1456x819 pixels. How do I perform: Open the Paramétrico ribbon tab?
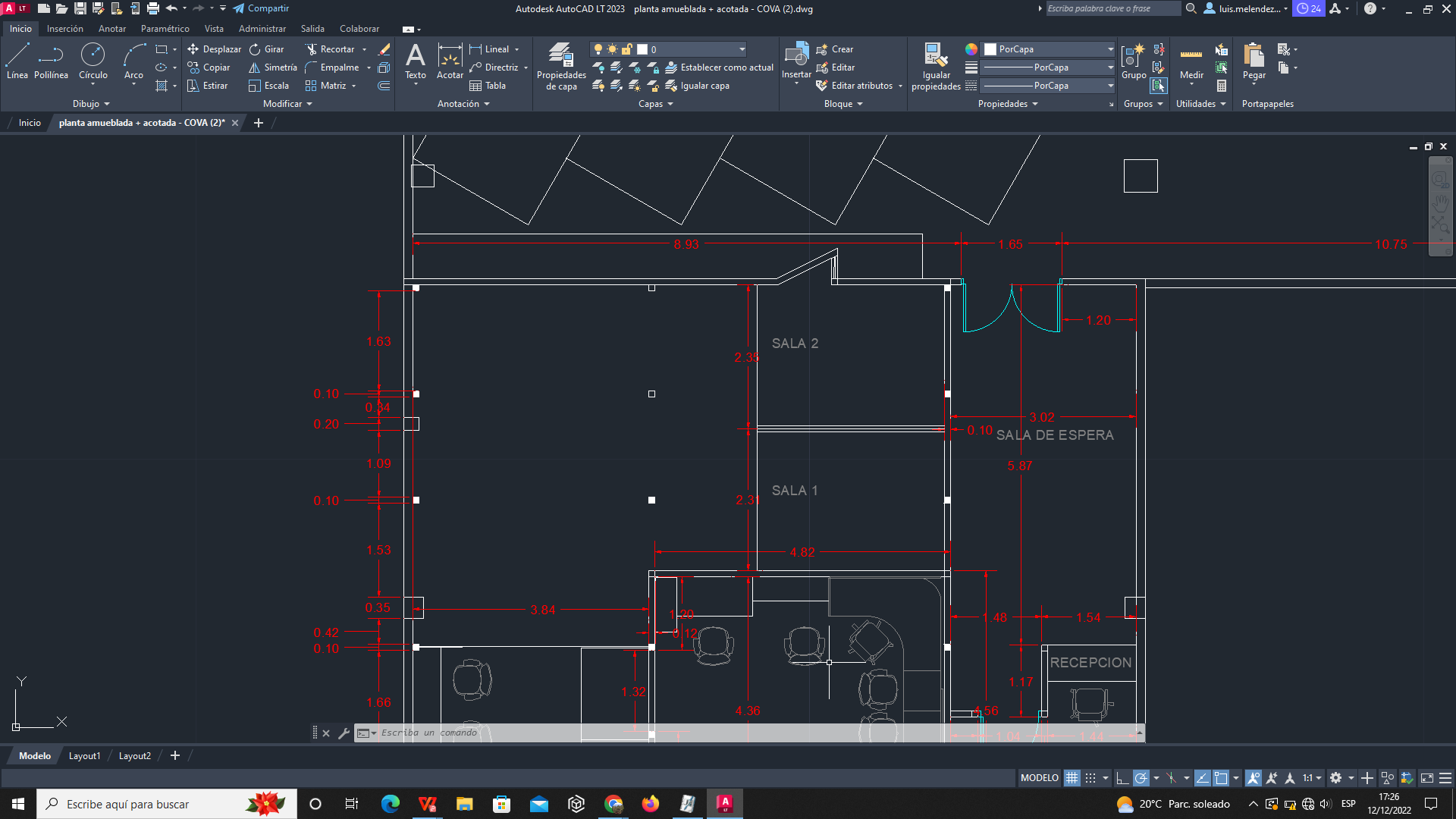[x=165, y=29]
